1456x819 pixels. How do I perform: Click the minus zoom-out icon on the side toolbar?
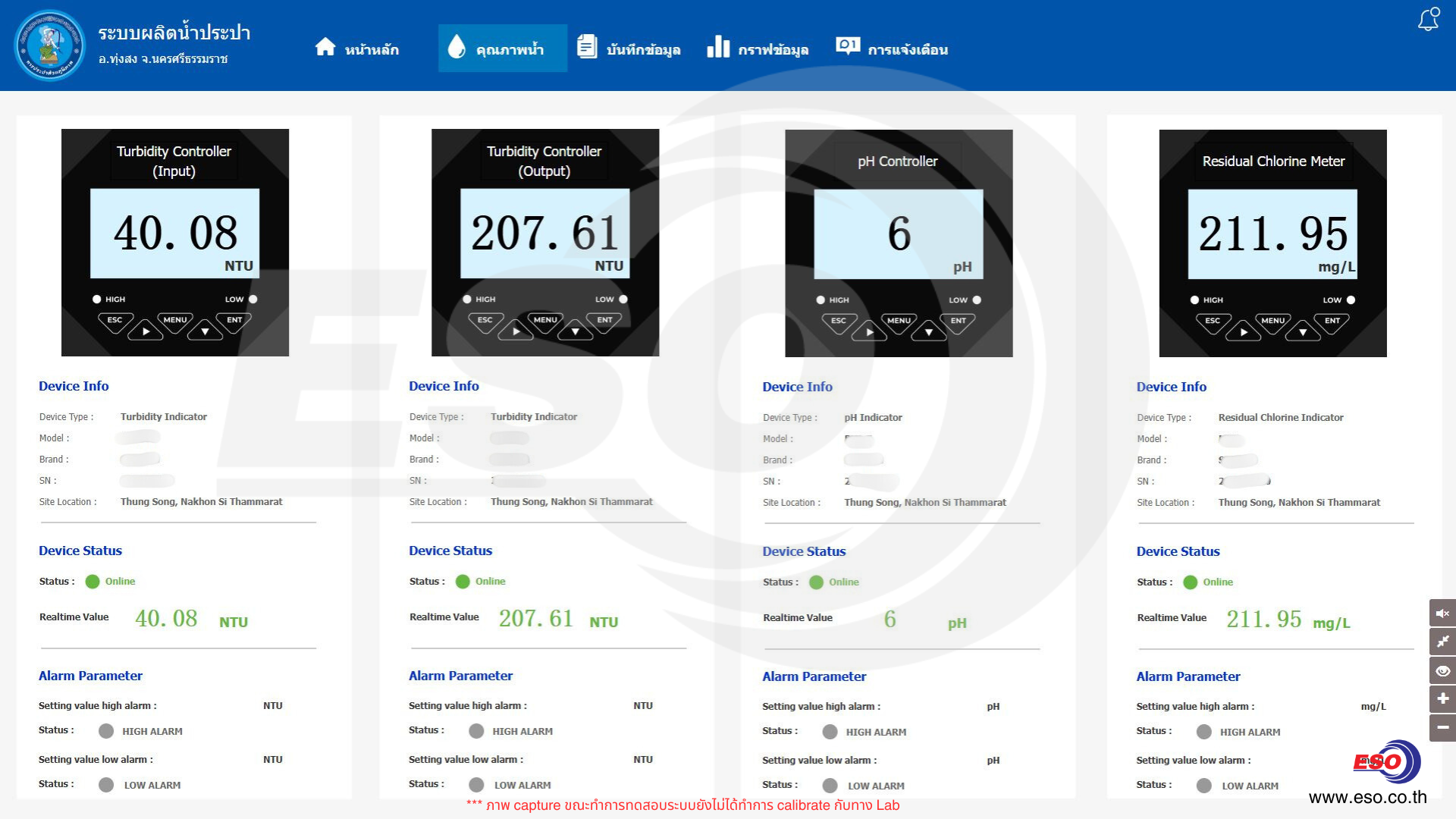coord(1442,727)
